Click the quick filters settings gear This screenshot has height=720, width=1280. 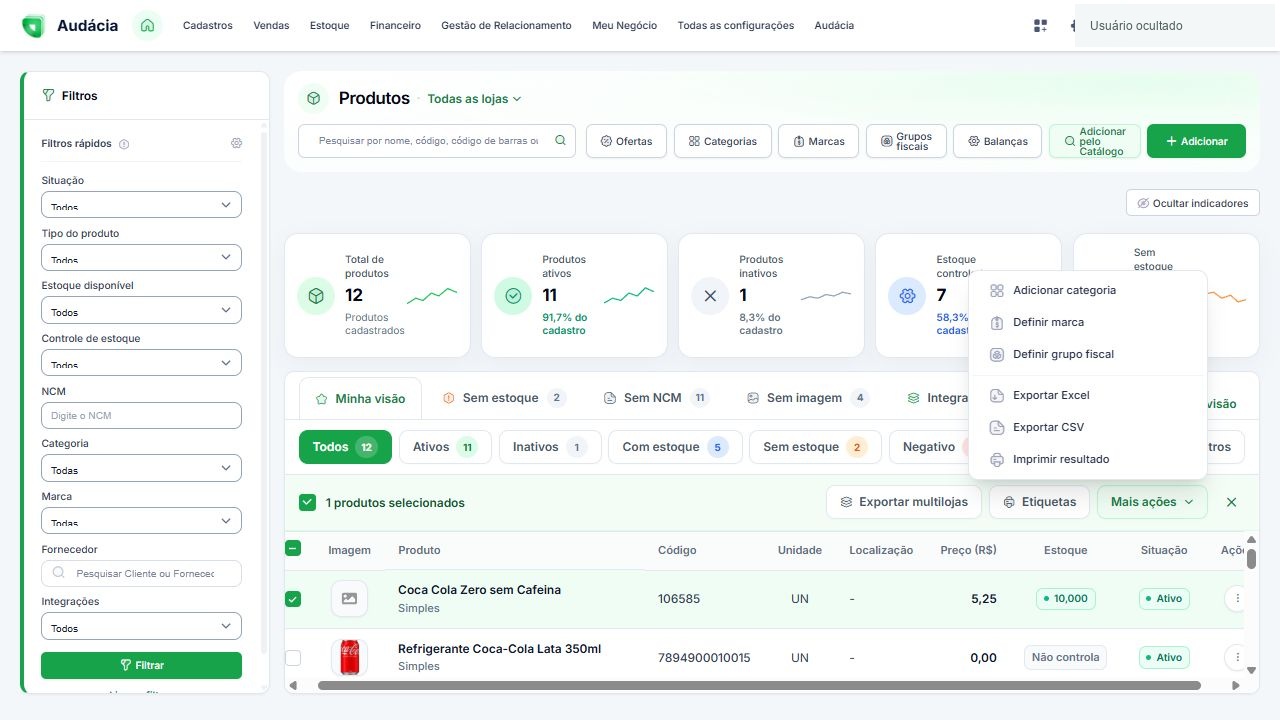[x=236, y=143]
